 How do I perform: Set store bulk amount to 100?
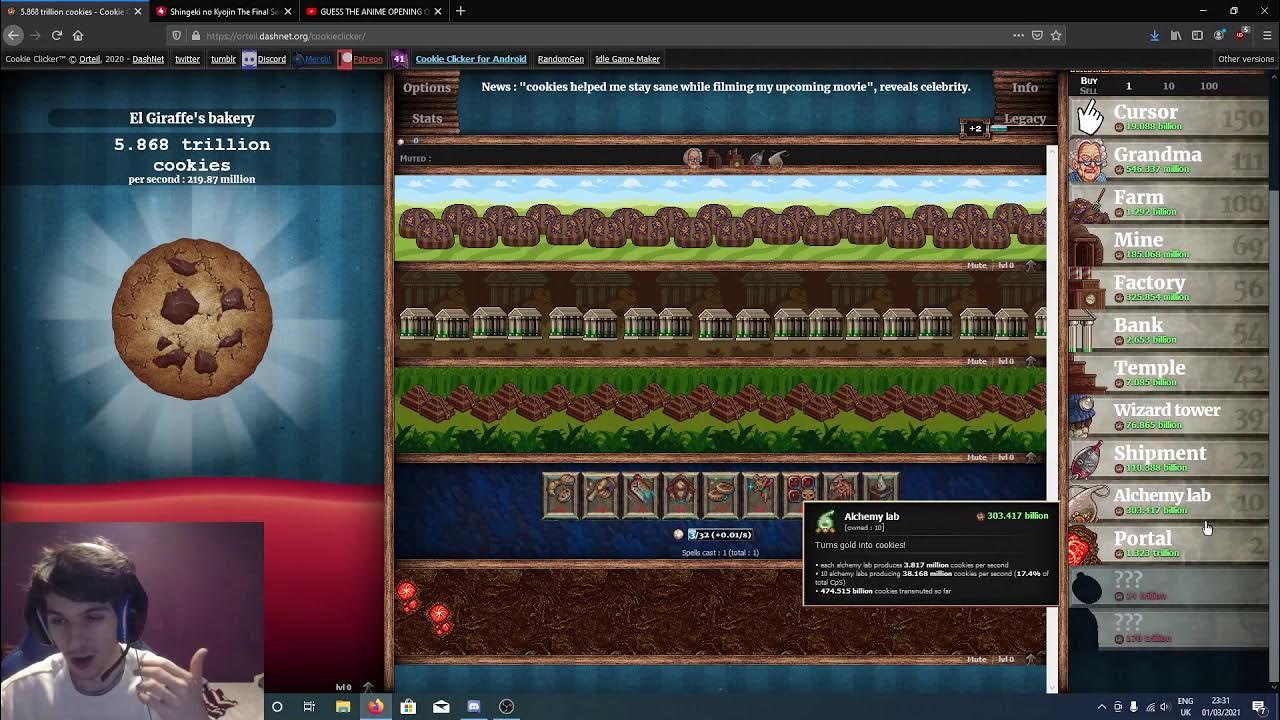[1209, 86]
